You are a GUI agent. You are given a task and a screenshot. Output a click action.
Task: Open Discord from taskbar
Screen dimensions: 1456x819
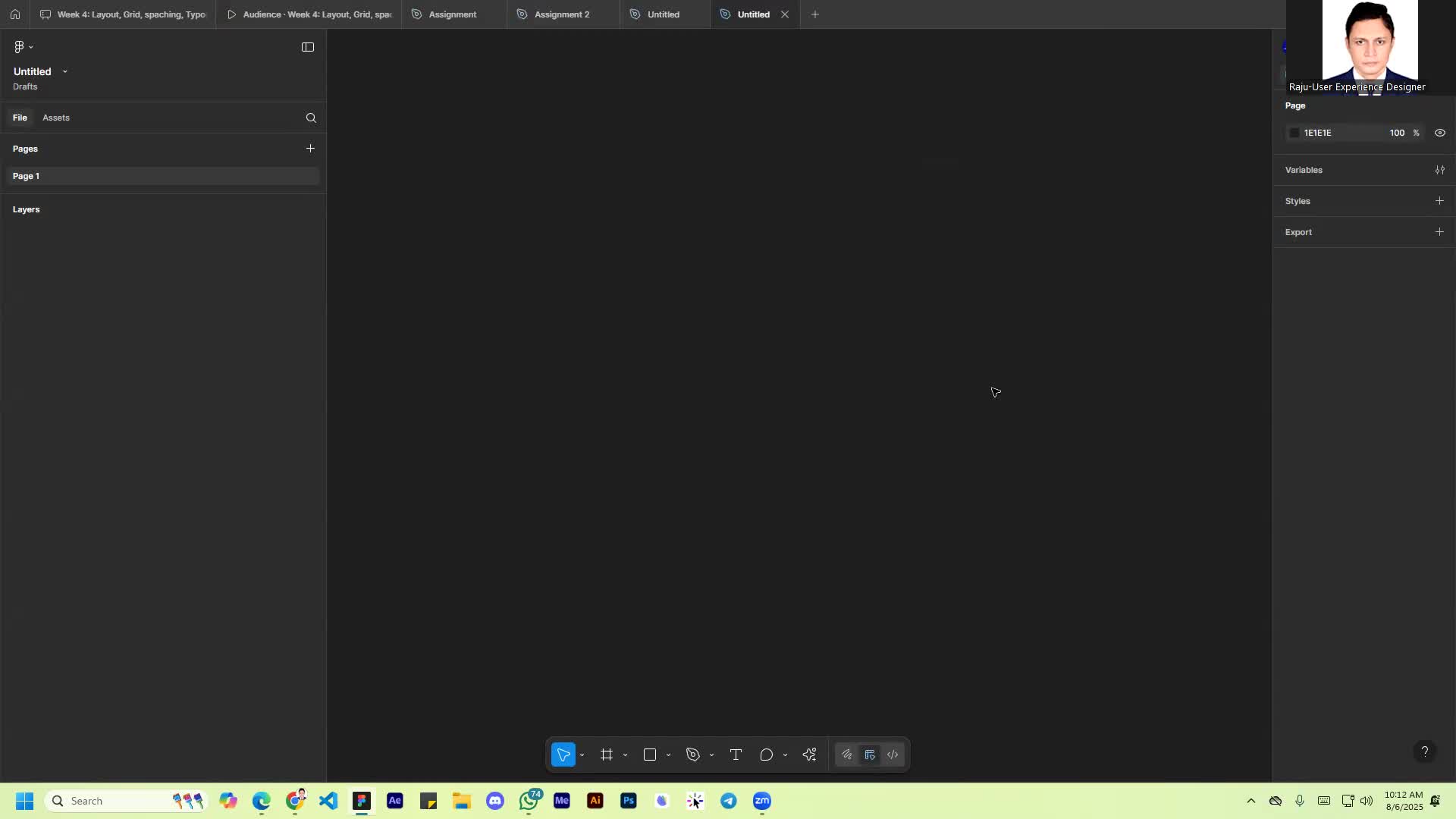point(495,801)
